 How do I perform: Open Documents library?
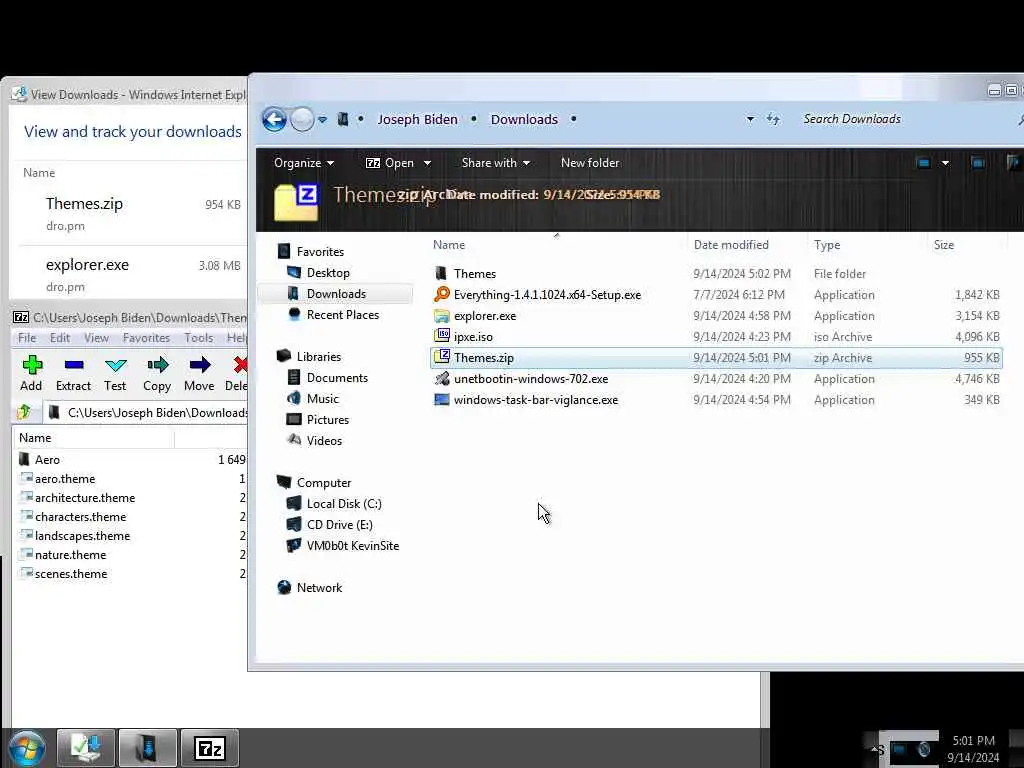click(337, 377)
